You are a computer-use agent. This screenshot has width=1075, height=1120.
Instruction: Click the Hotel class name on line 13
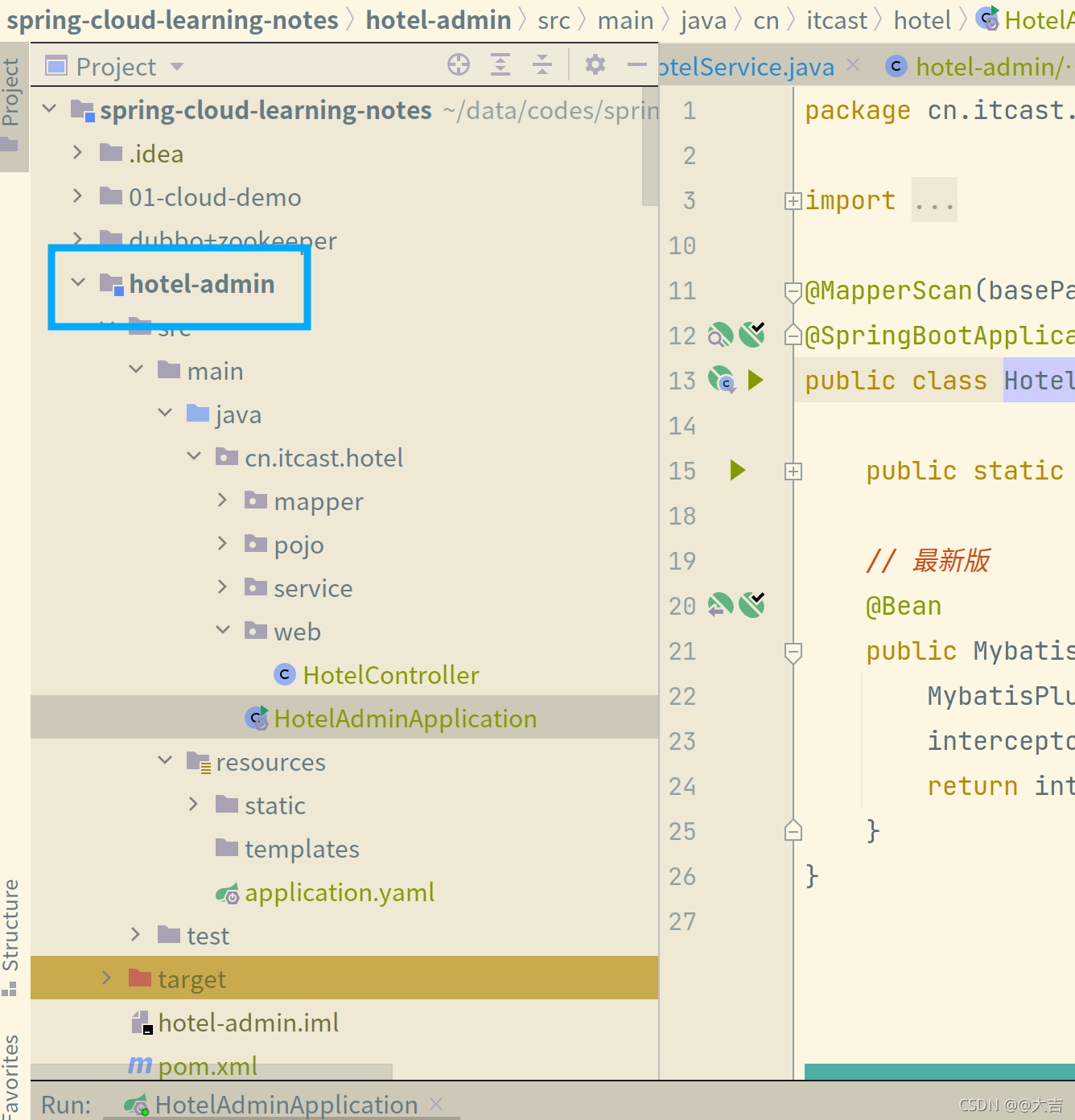(x=1039, y=380)
